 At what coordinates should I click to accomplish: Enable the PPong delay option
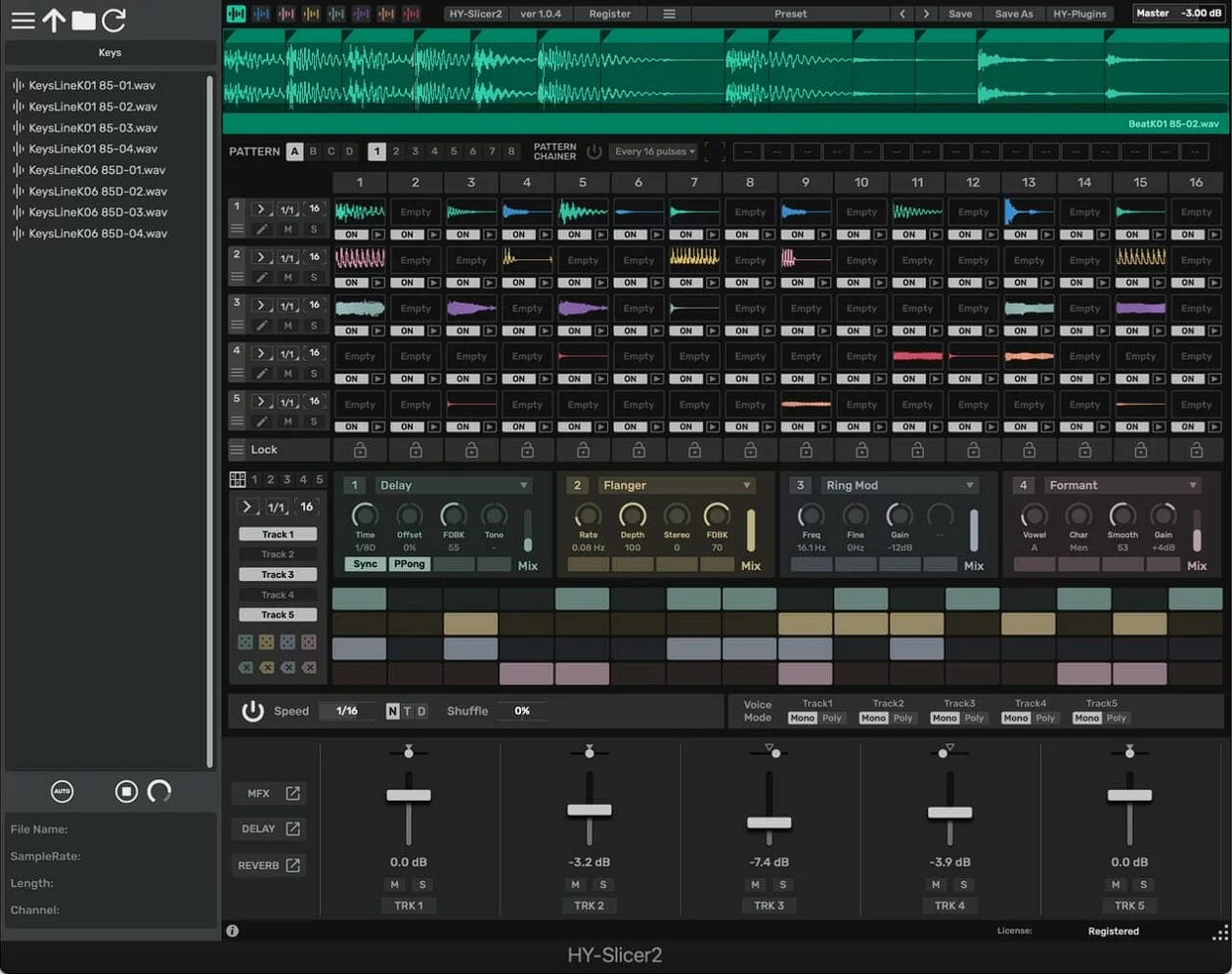point(409,564)
